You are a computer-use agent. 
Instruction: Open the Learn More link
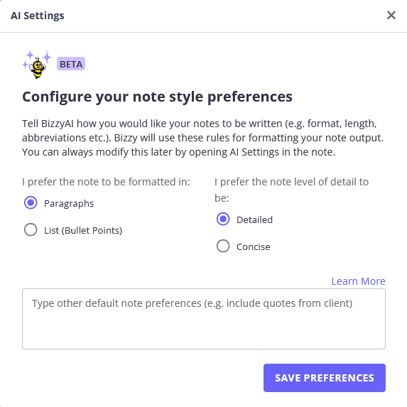pos(358,281)
